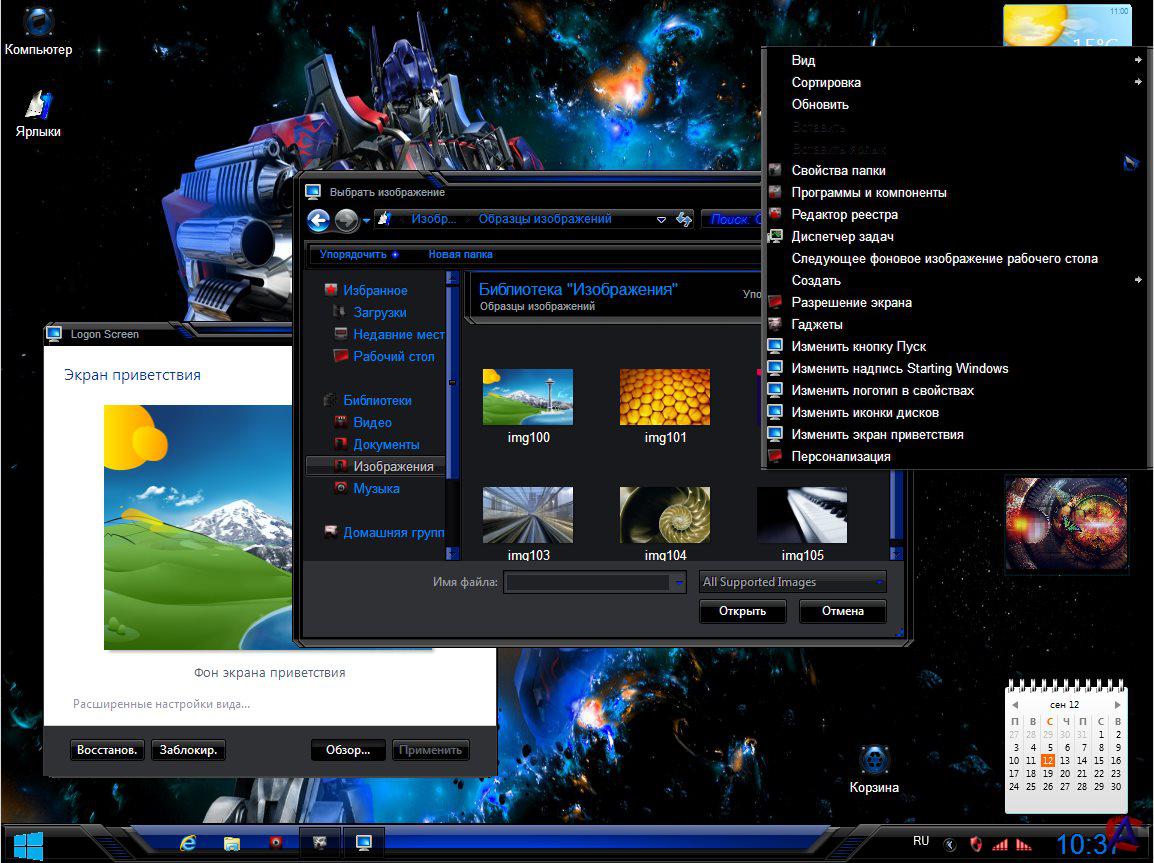Click the RU language indicator
Screen dimensions: 1154x863
pyautogui.click(x=921, y=841)
